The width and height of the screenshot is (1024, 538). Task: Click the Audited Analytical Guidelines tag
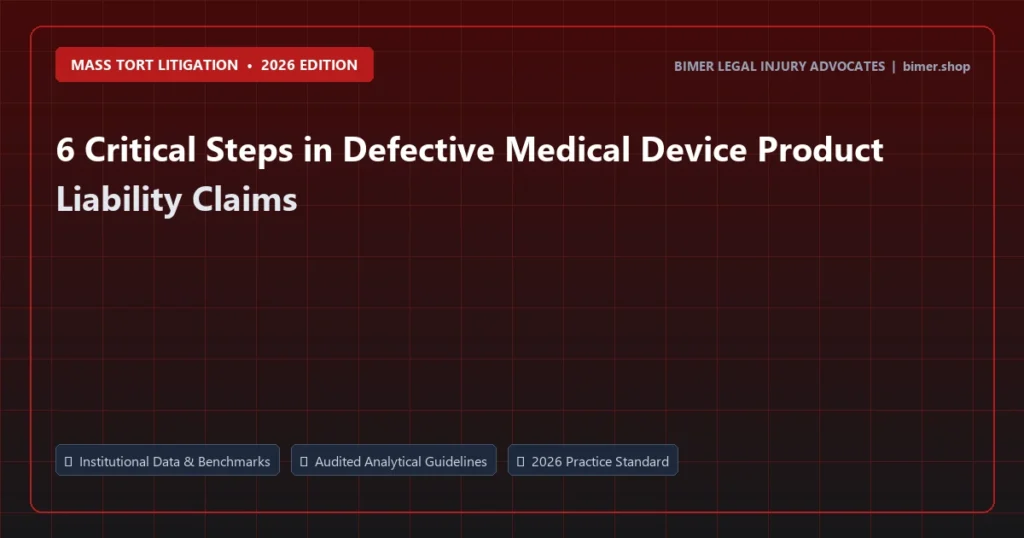click(x=394, y=460)
